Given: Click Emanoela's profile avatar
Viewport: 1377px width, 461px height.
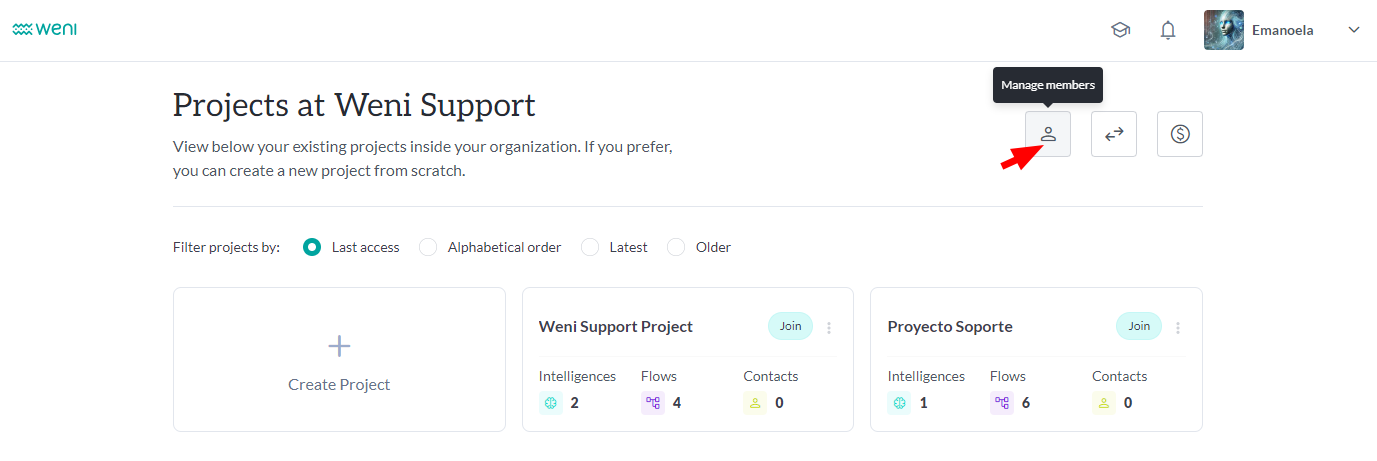Looking at the screenshot, I should coord(1224,30).
